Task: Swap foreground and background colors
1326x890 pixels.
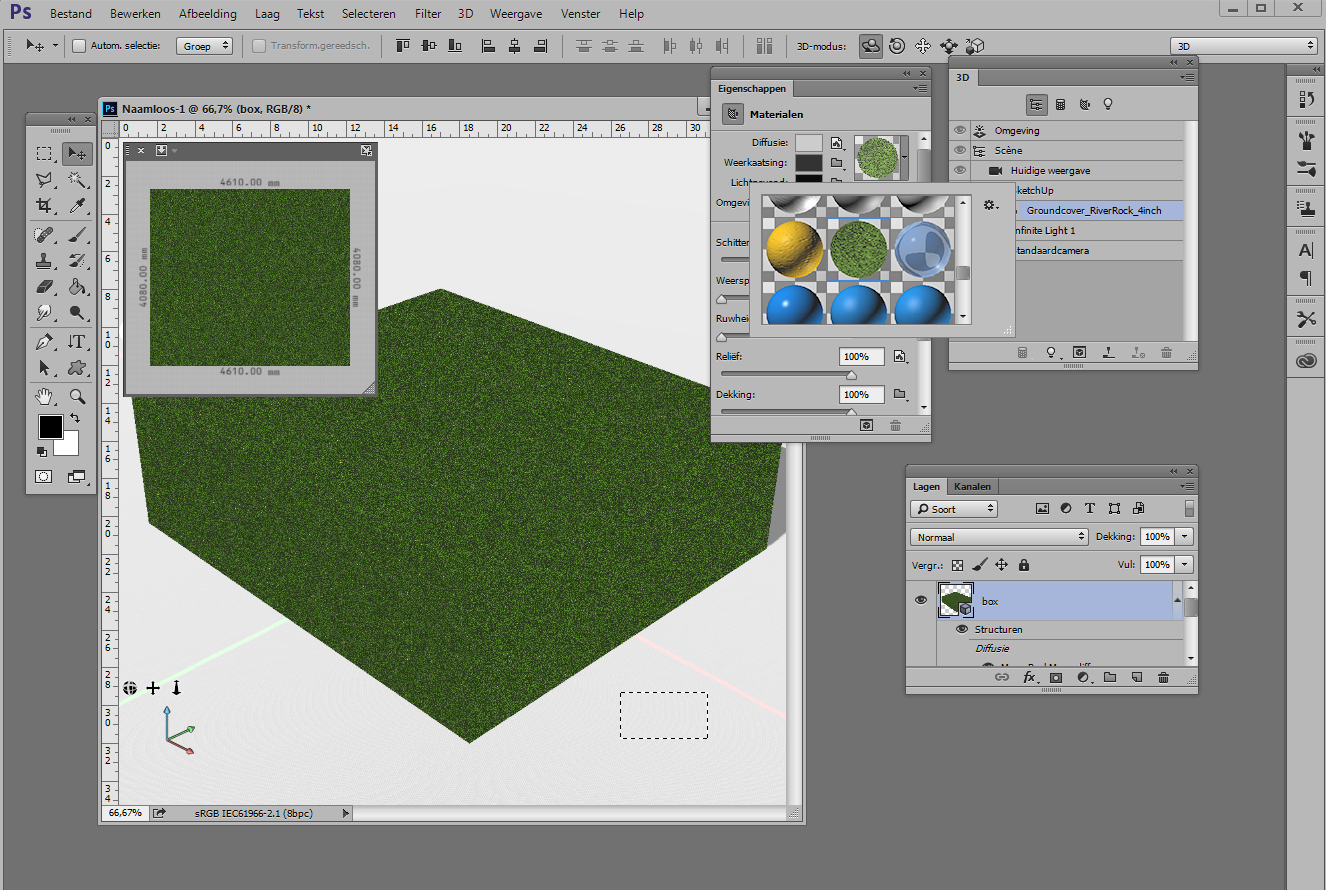Action: click(74, 418)
